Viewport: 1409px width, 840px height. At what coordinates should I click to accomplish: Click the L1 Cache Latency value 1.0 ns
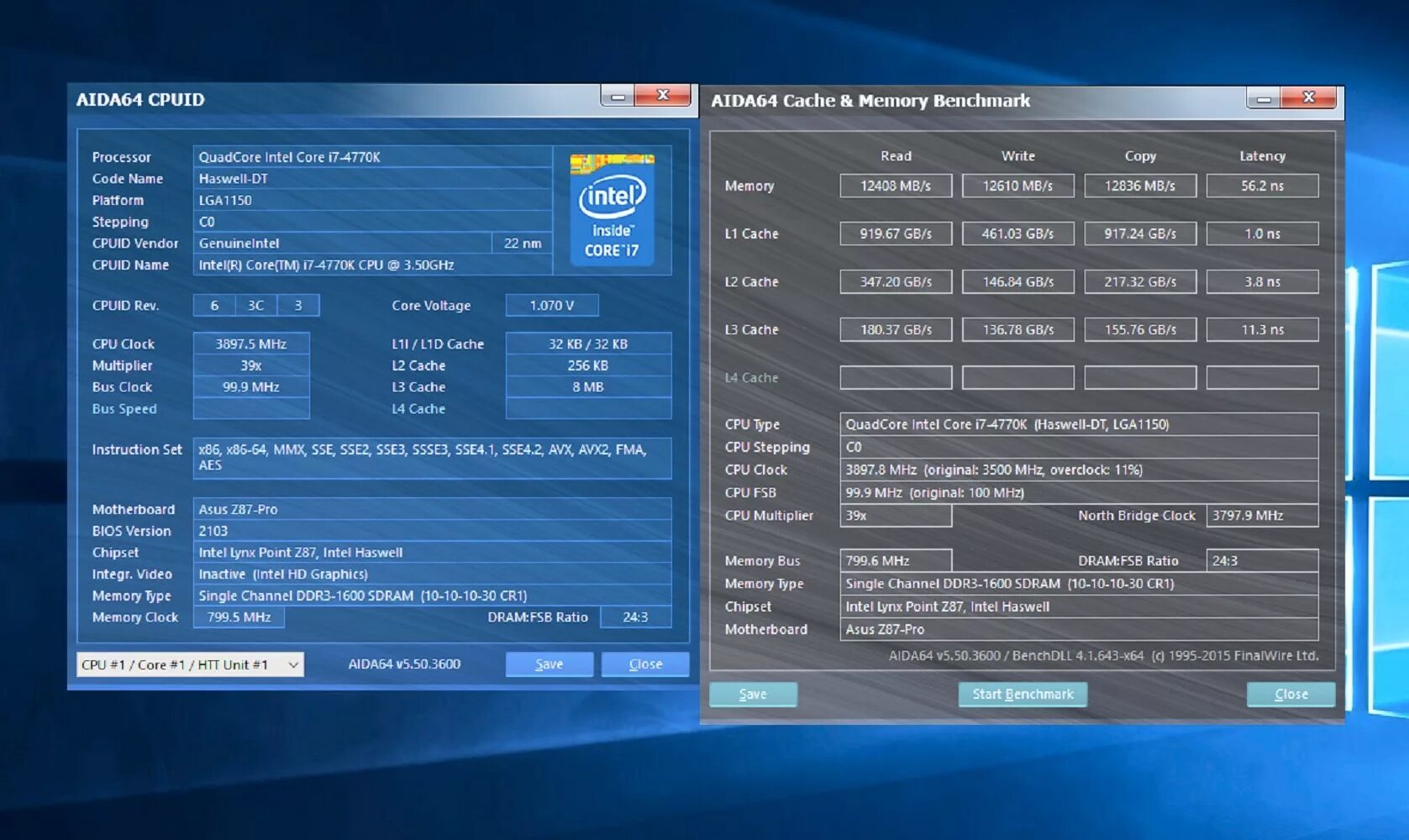pos(1262,234)
